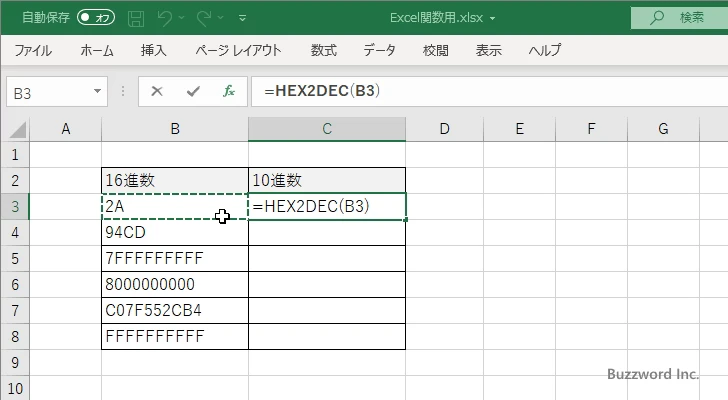
Task: Click the Select All corner triangle
Action: pos(18,129)
